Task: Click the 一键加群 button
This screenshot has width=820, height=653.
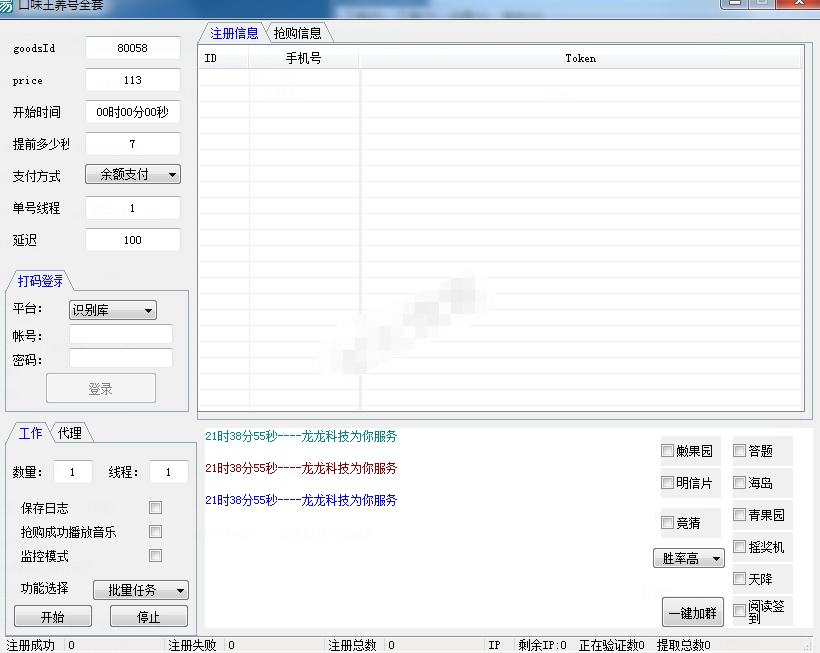Action: 693,612
